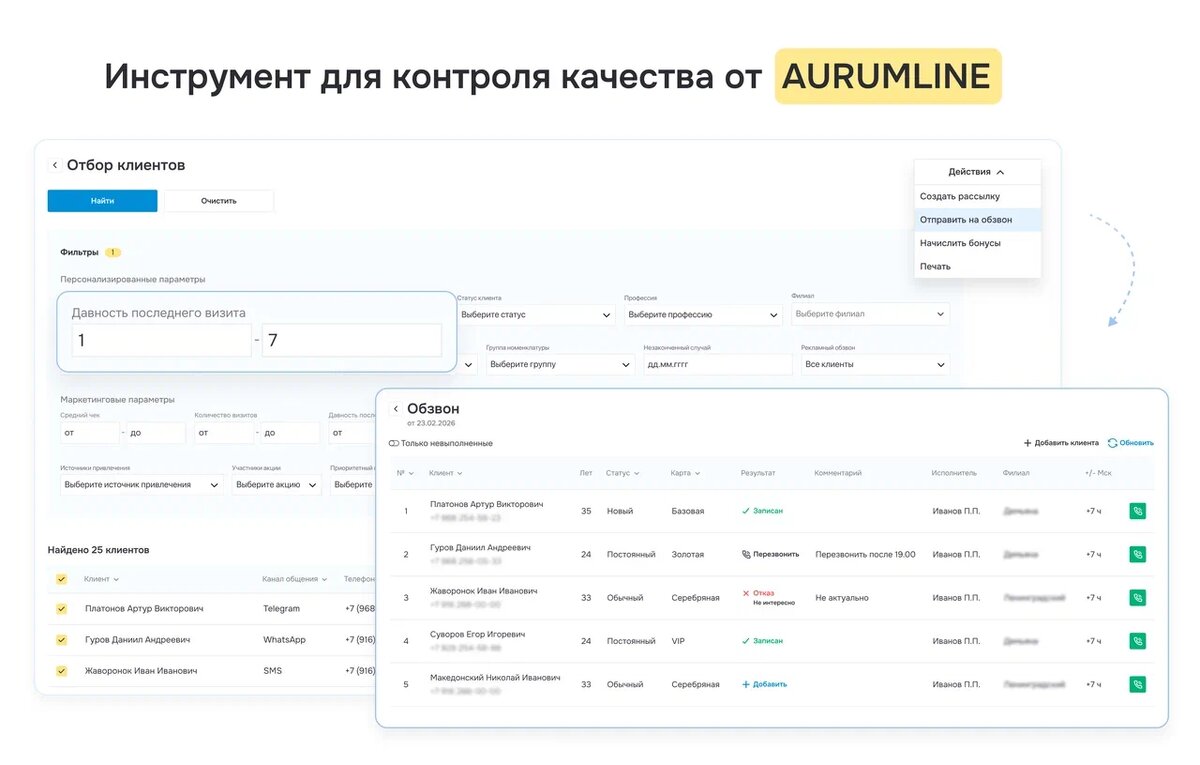Toggle select-all checkbox in client list header
The height and width of the screenshot is (765, 1200).
click(x=62, y=579)
